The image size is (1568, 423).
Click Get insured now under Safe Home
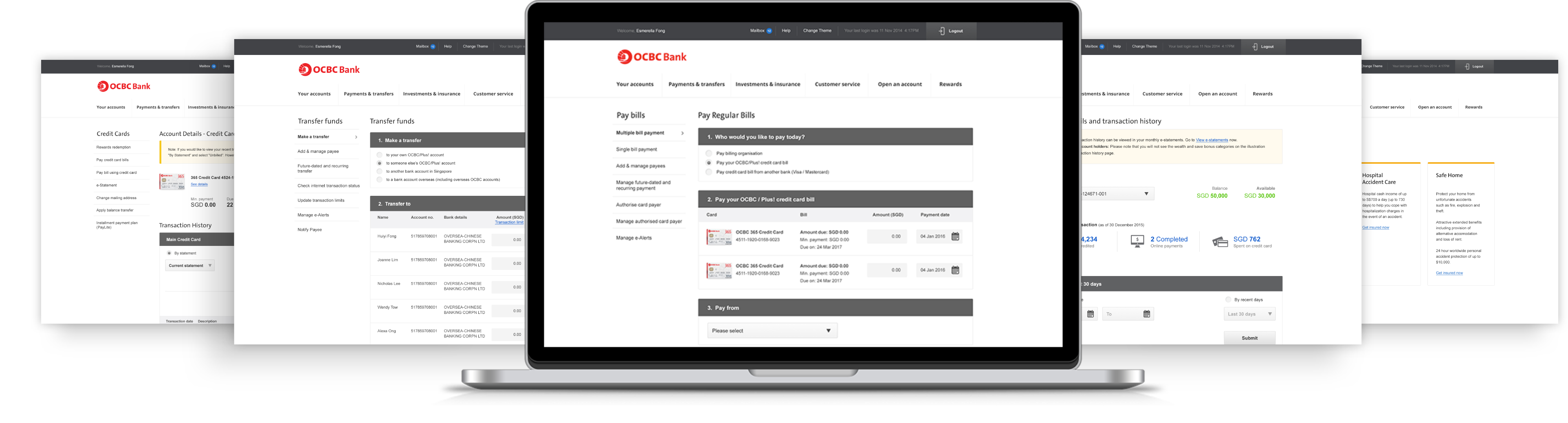pos(1449,273)
